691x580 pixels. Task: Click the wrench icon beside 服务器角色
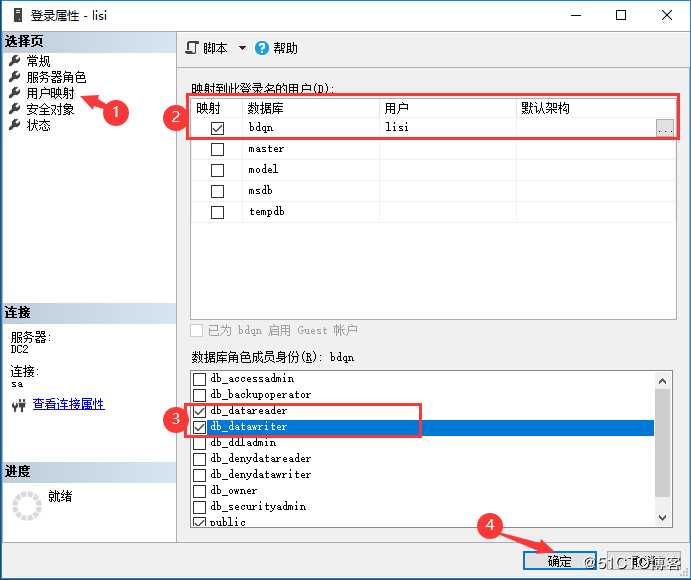(15, 77)
